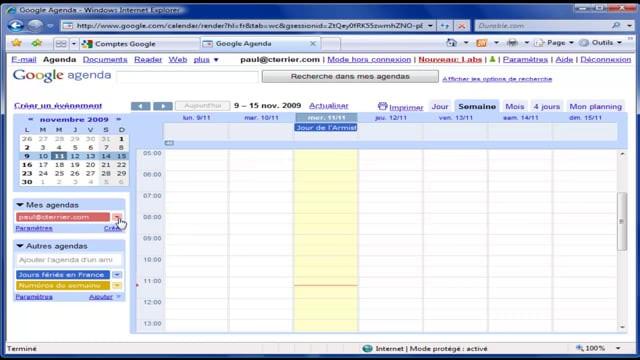
Task: Open the Quick Tabs grid icon
Action: 61,43
